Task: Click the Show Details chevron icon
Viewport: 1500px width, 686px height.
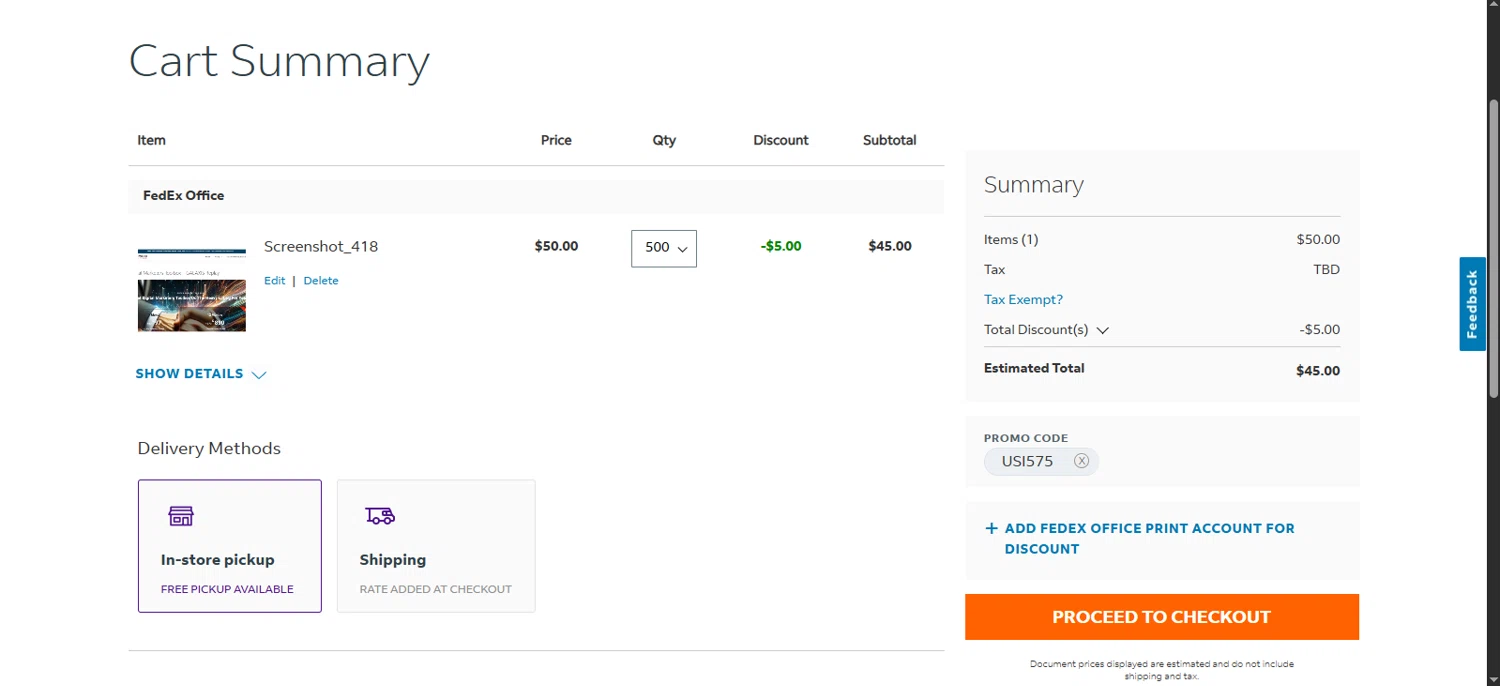Action: 259,375
